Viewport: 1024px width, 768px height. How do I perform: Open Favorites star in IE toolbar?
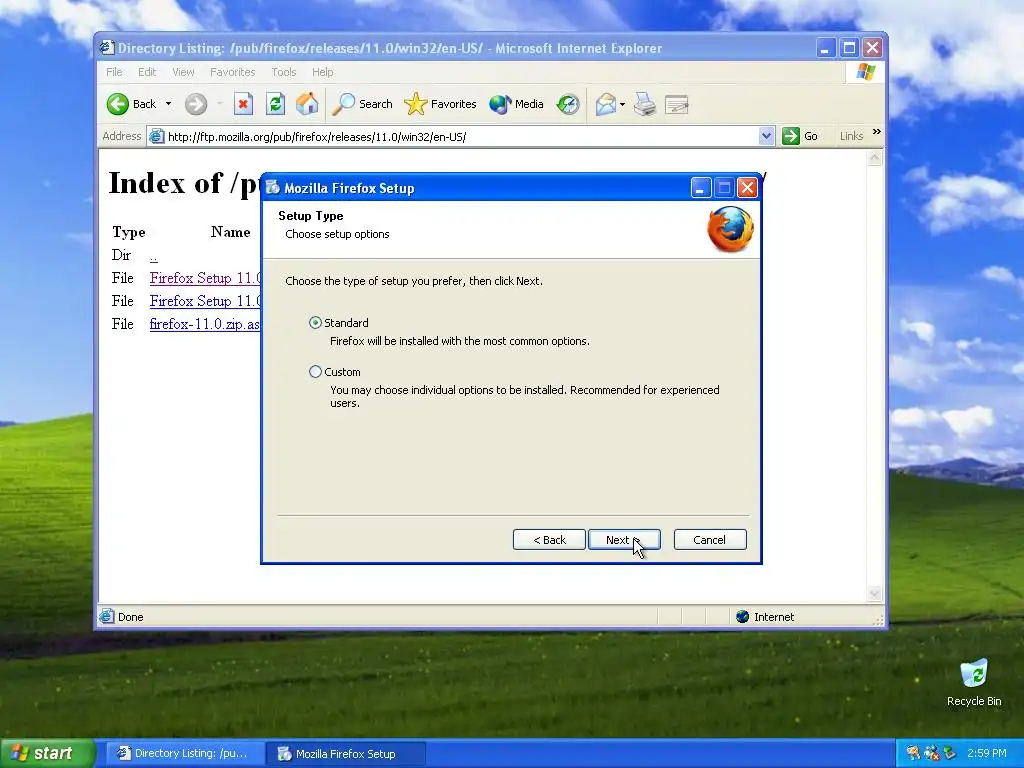click(x=440, y=104)
